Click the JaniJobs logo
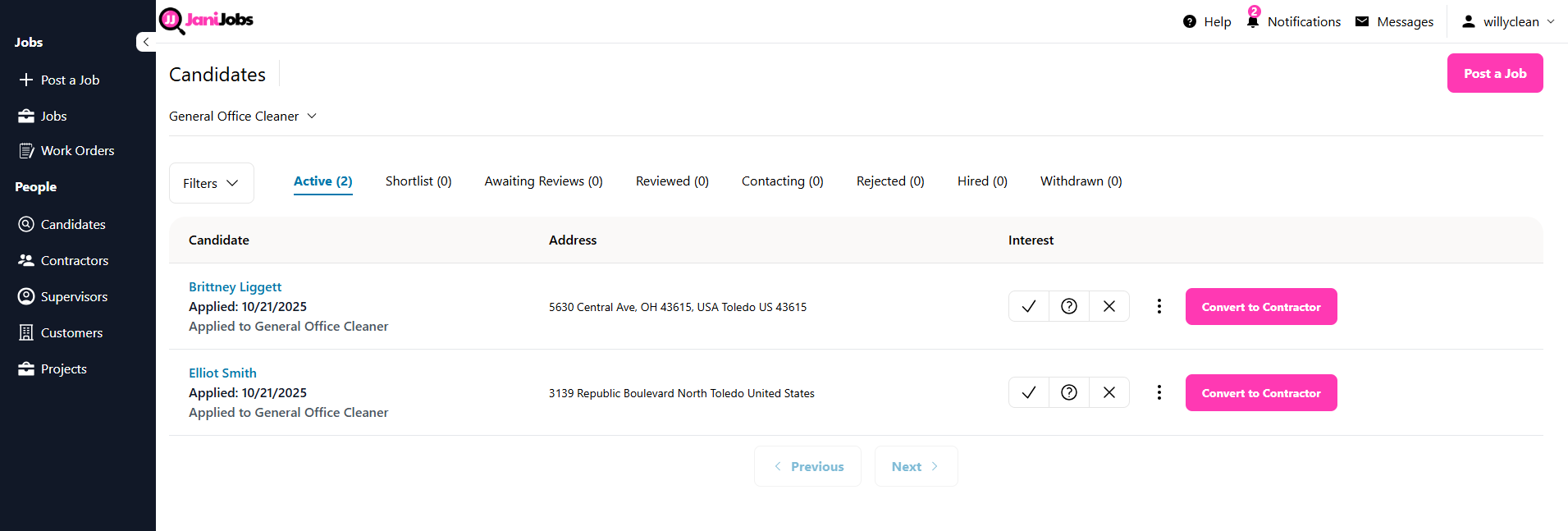This screenshot has height=531, width=1568. 206,21
